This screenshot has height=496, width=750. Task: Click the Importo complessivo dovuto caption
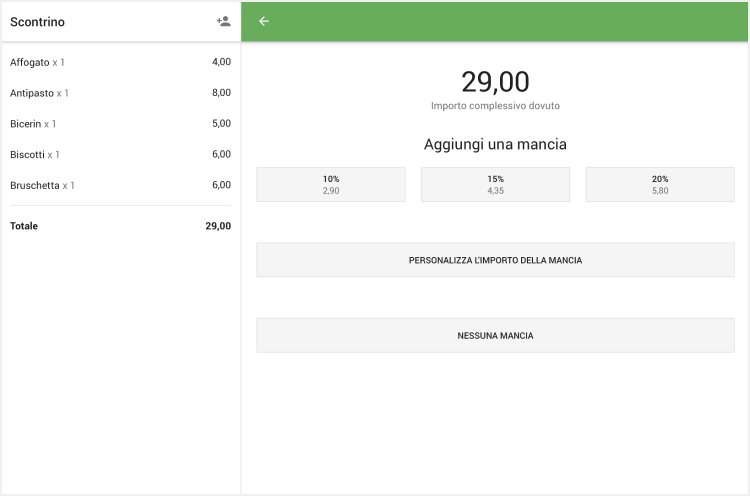pos(495,105)
